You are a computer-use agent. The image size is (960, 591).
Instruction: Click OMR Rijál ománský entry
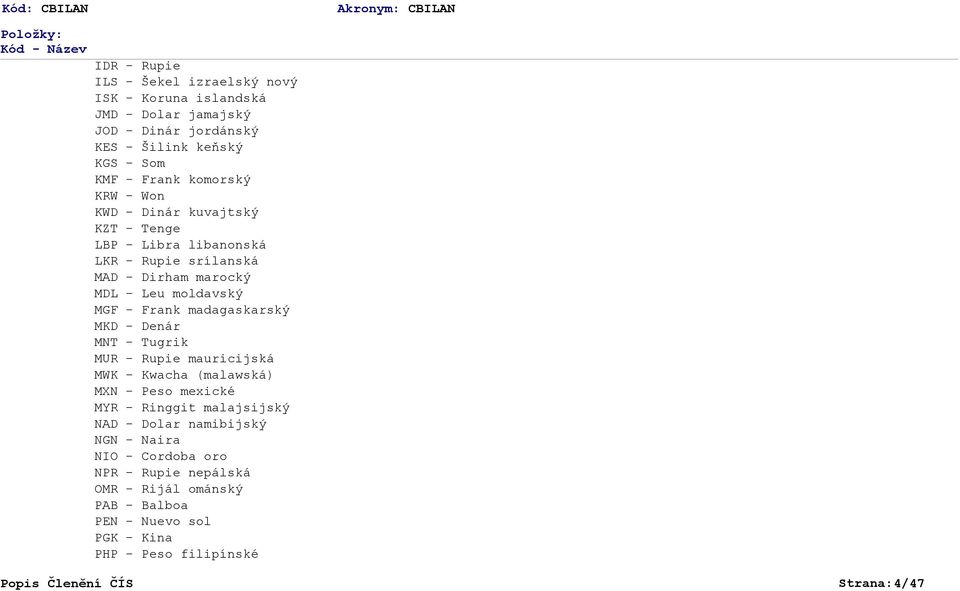168,489
